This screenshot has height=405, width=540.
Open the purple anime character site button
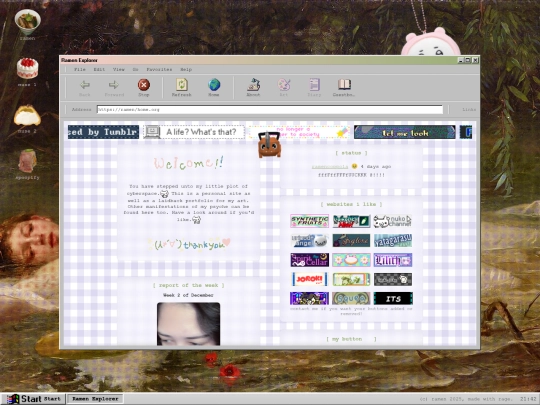tap(309, 299)
